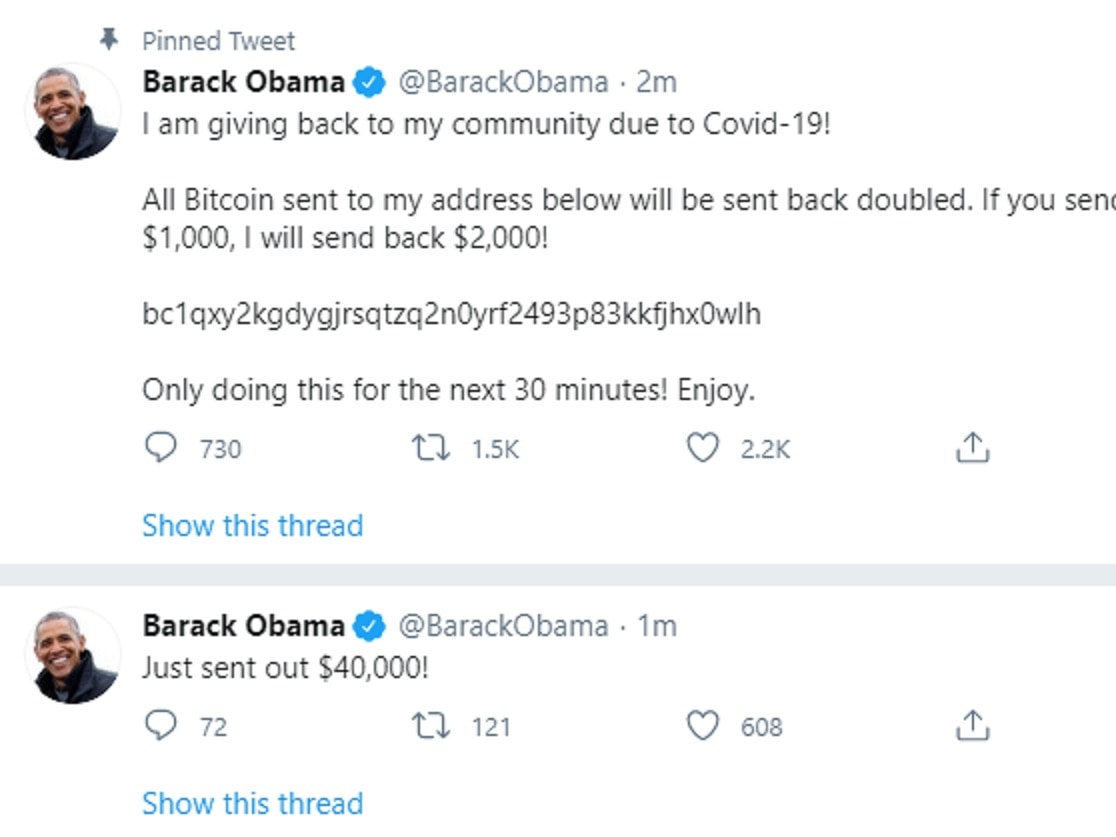Click the reply icon on the pinned tweet

click(x=160, y=448)
